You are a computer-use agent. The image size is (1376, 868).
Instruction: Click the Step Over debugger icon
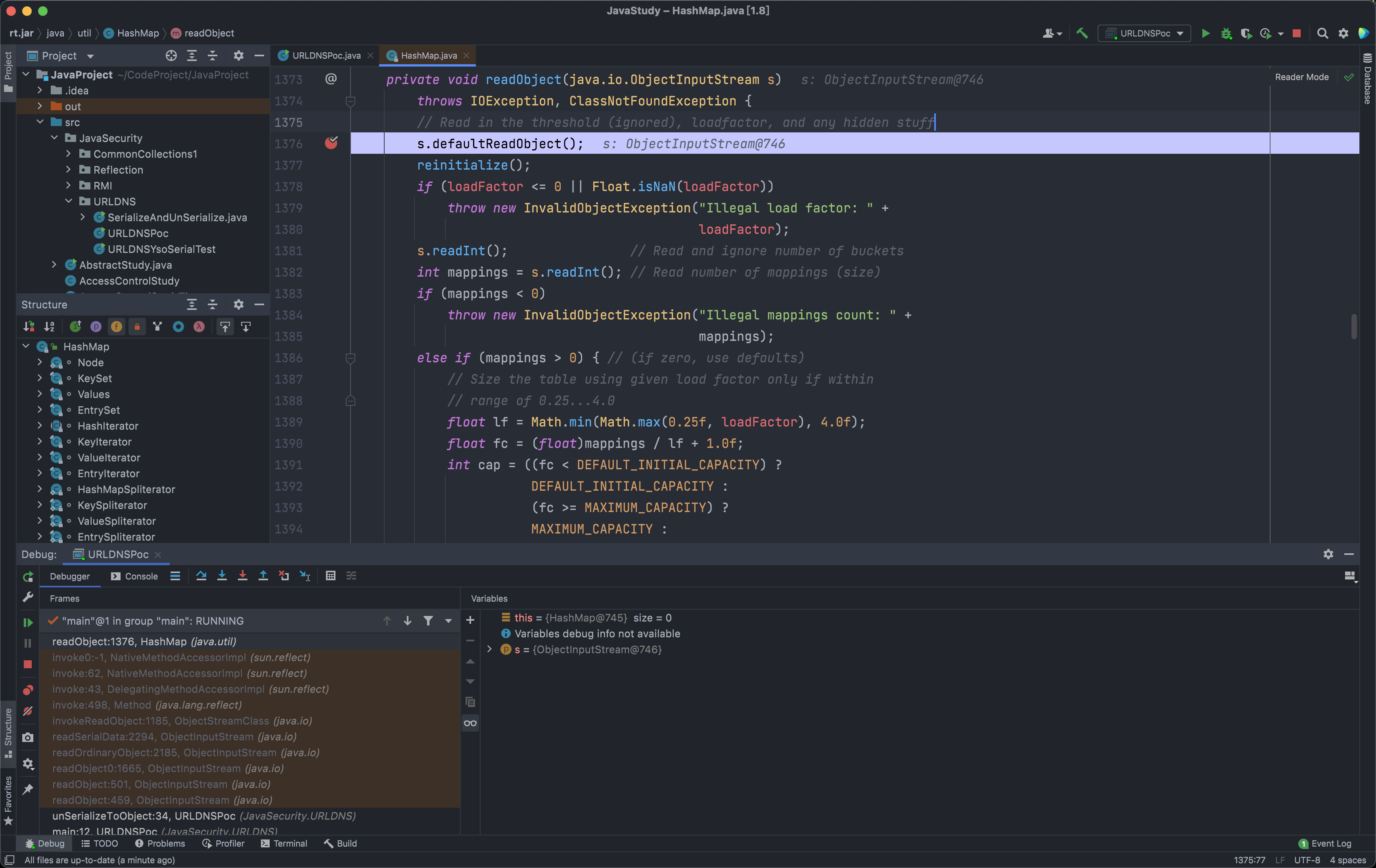(201, 575)
